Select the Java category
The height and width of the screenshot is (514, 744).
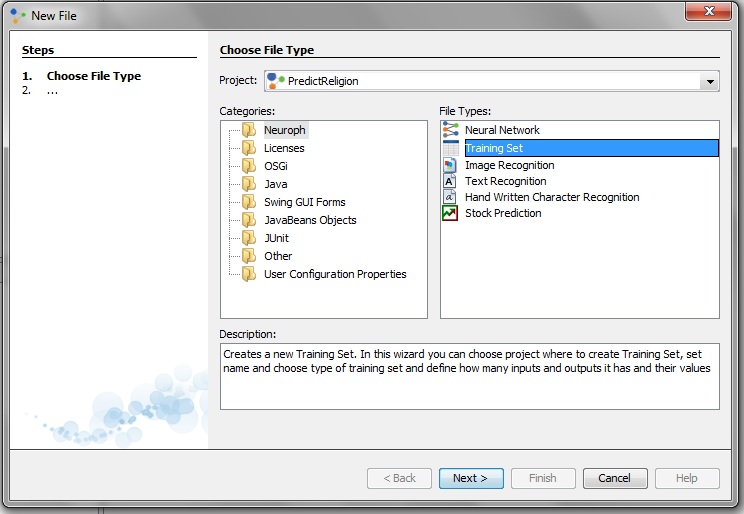(x=275, y=184)
